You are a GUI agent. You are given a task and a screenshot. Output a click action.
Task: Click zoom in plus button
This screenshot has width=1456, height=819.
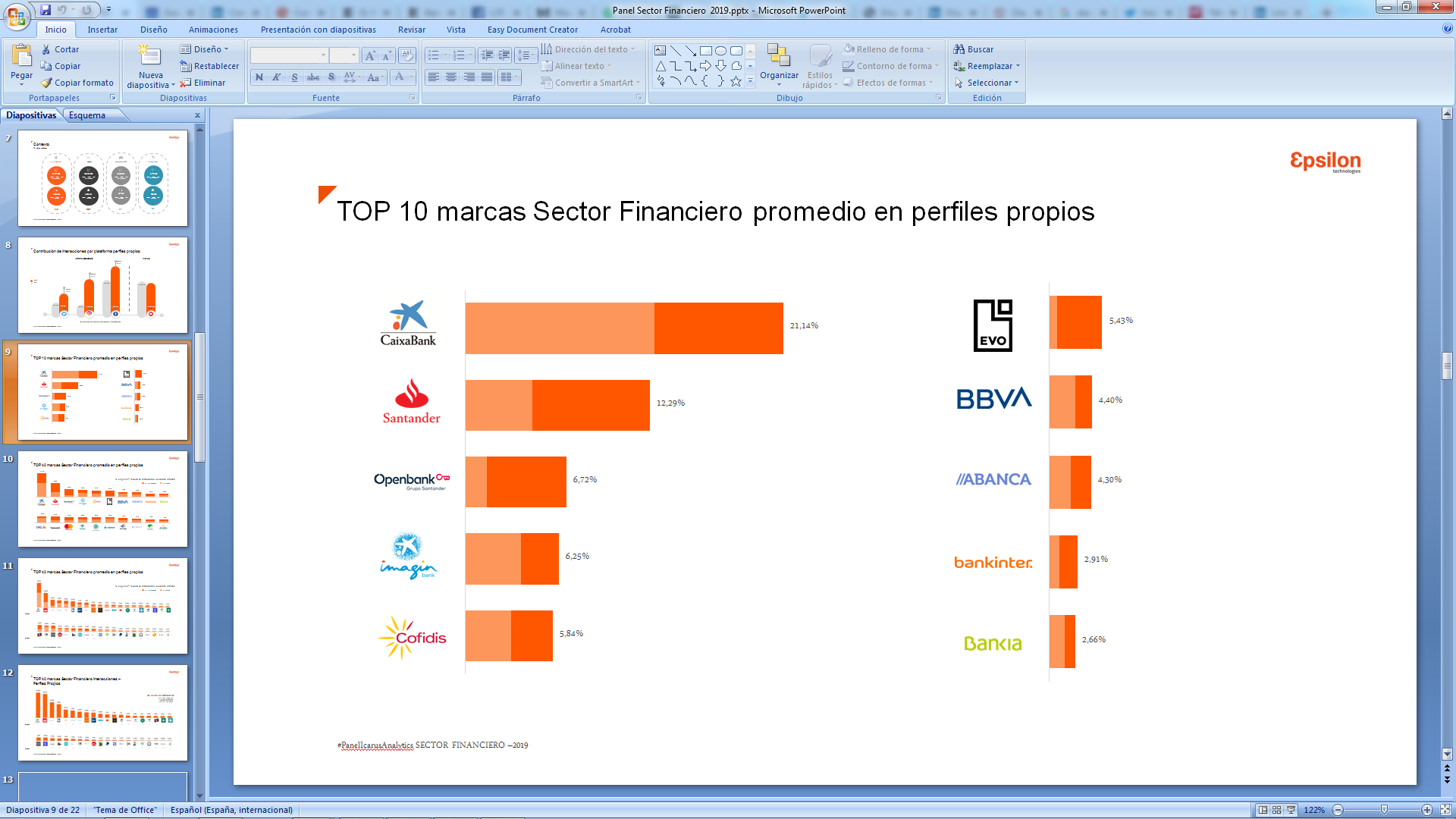[x=1427, y=810]
